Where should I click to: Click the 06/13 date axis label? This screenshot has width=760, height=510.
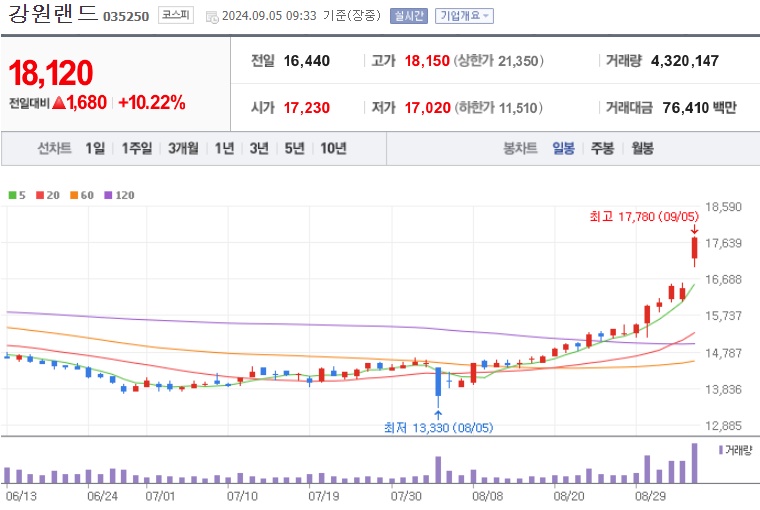pos(21,496)
